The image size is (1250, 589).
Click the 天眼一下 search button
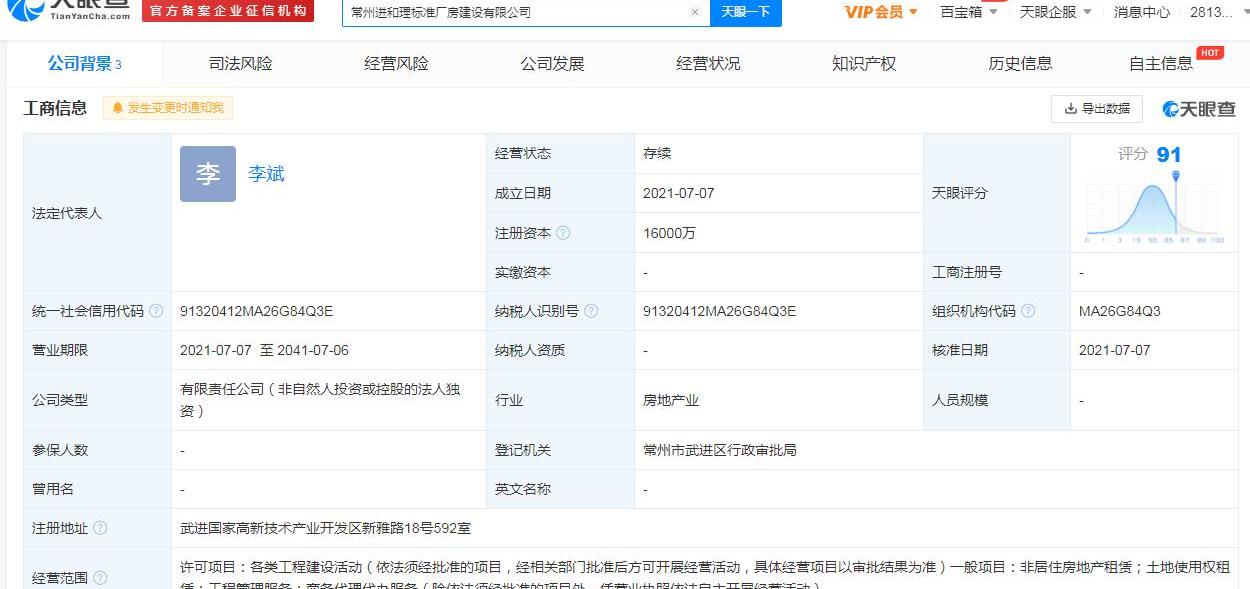(745, 12)
